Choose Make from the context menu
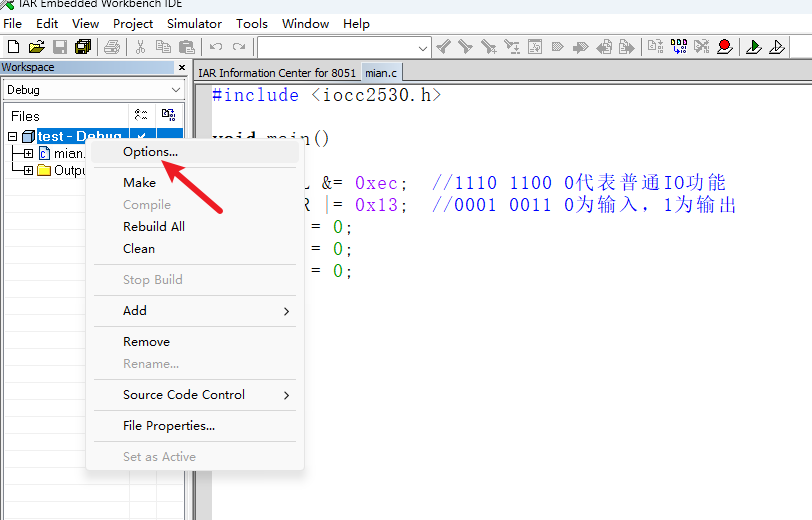Viewport: 812px width, 520px height. click(195, 183)
